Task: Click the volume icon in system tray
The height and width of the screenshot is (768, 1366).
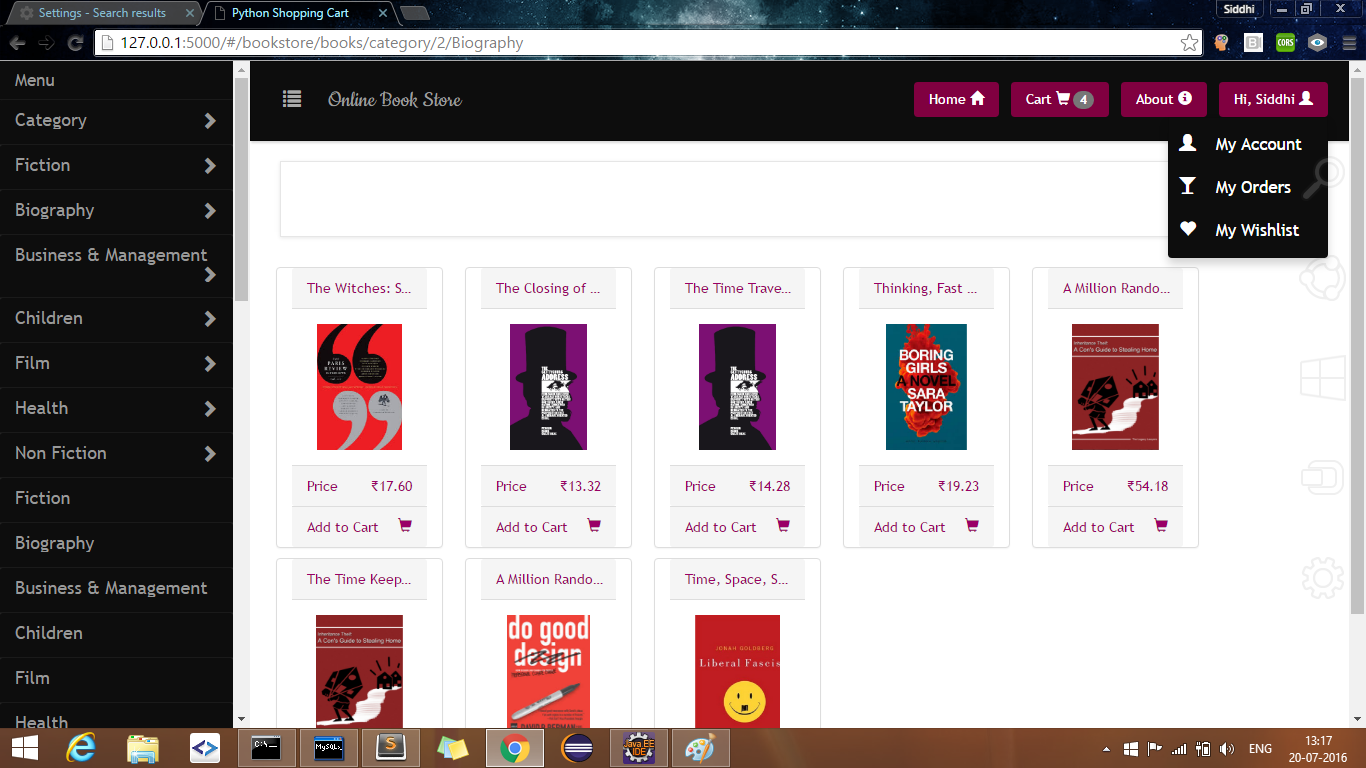Action: (x=1227, y=749)
